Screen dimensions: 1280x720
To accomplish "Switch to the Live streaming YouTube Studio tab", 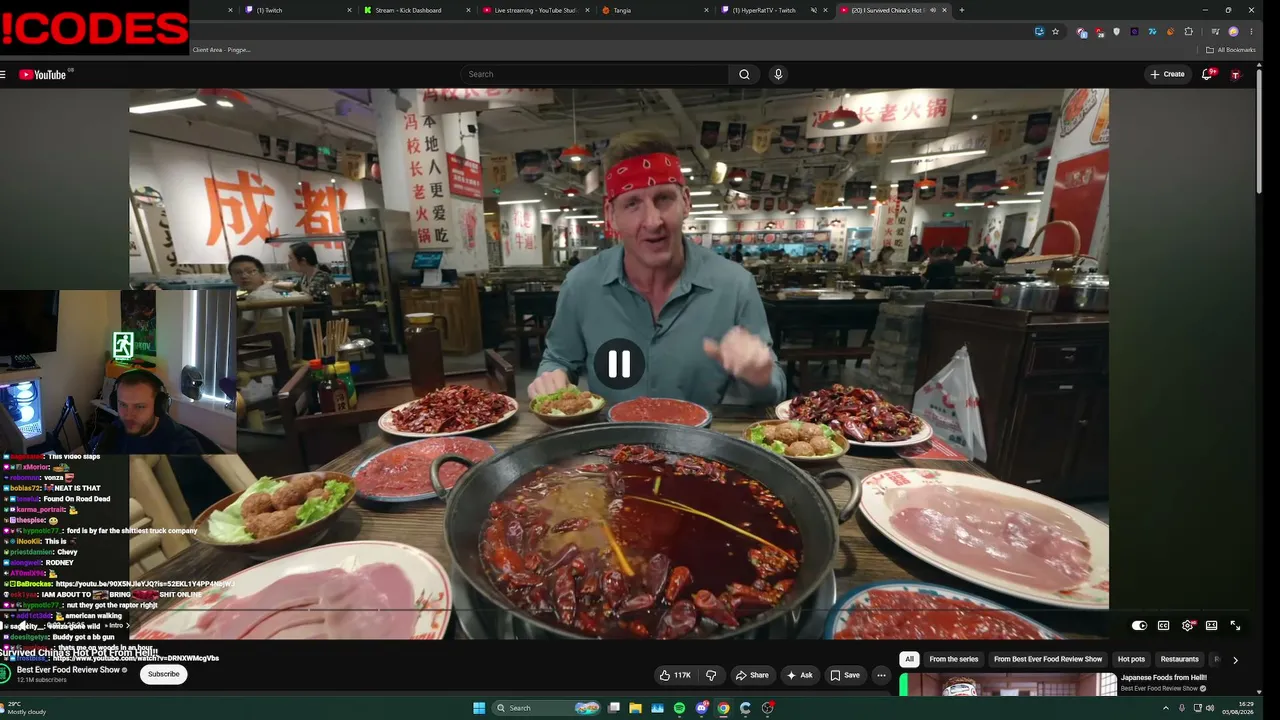I will tap(536, 10).
